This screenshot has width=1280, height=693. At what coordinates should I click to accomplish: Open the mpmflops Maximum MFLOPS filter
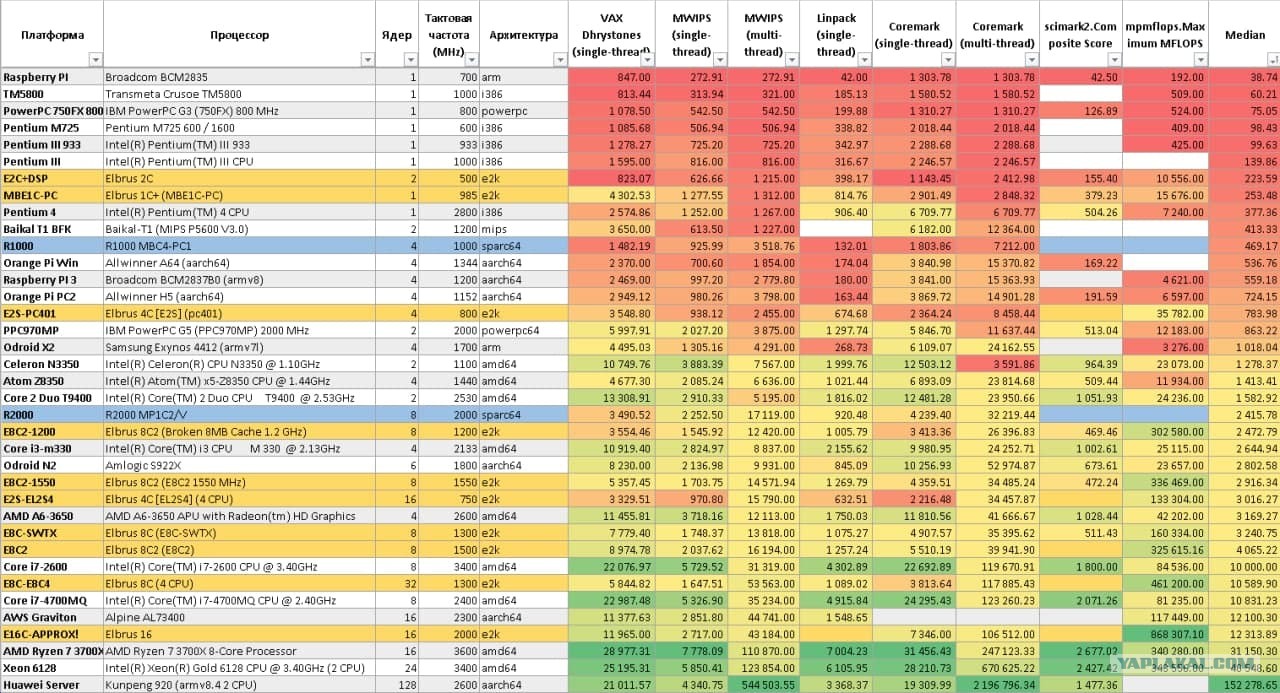point(1200,60)
